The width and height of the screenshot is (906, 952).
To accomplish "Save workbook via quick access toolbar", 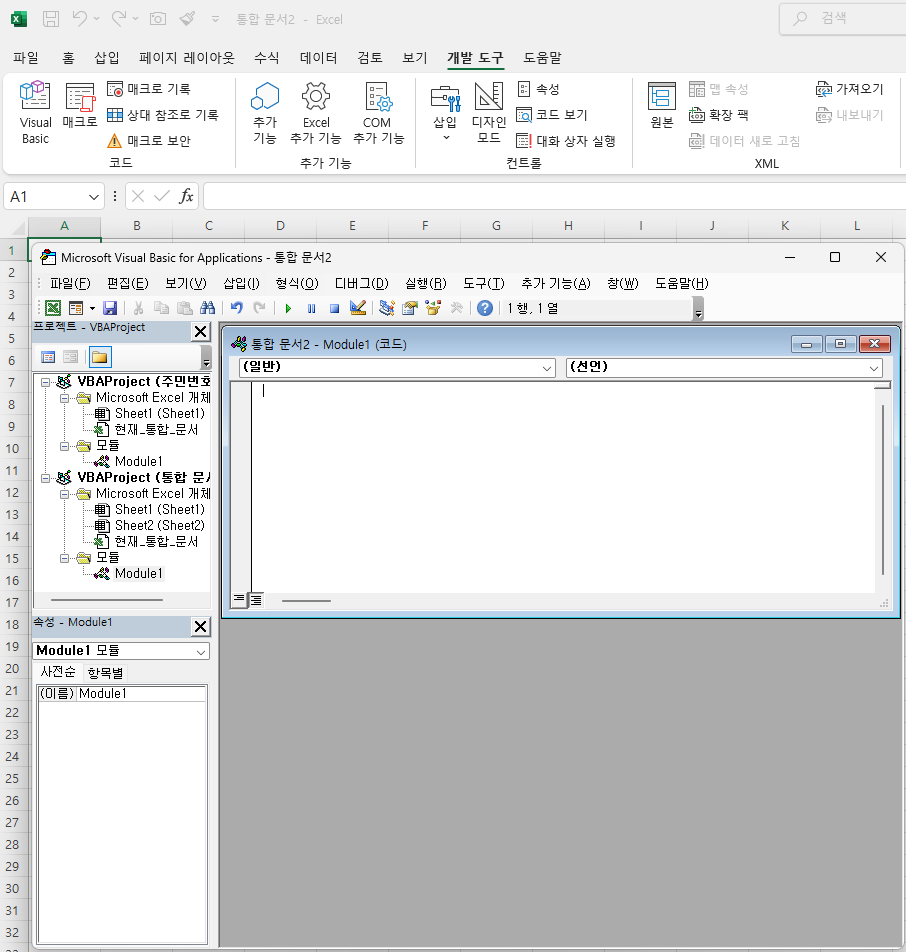I will [51, 19].
